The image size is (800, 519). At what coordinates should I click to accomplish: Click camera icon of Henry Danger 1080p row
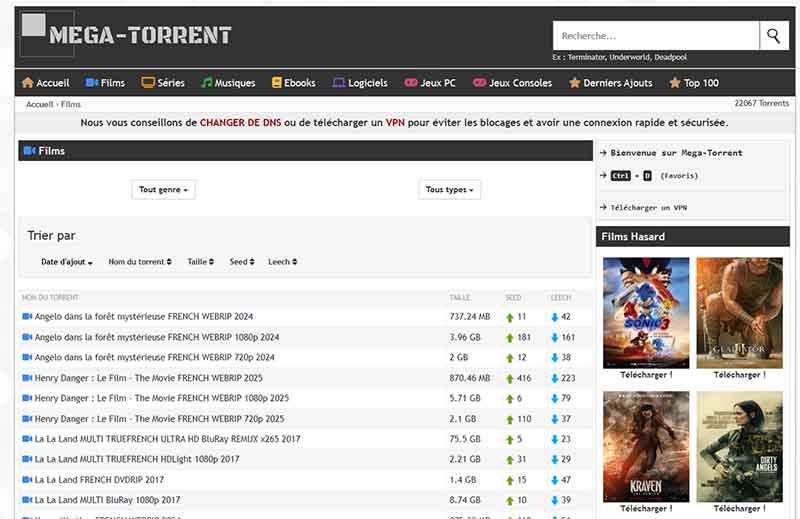pos(27,398)
